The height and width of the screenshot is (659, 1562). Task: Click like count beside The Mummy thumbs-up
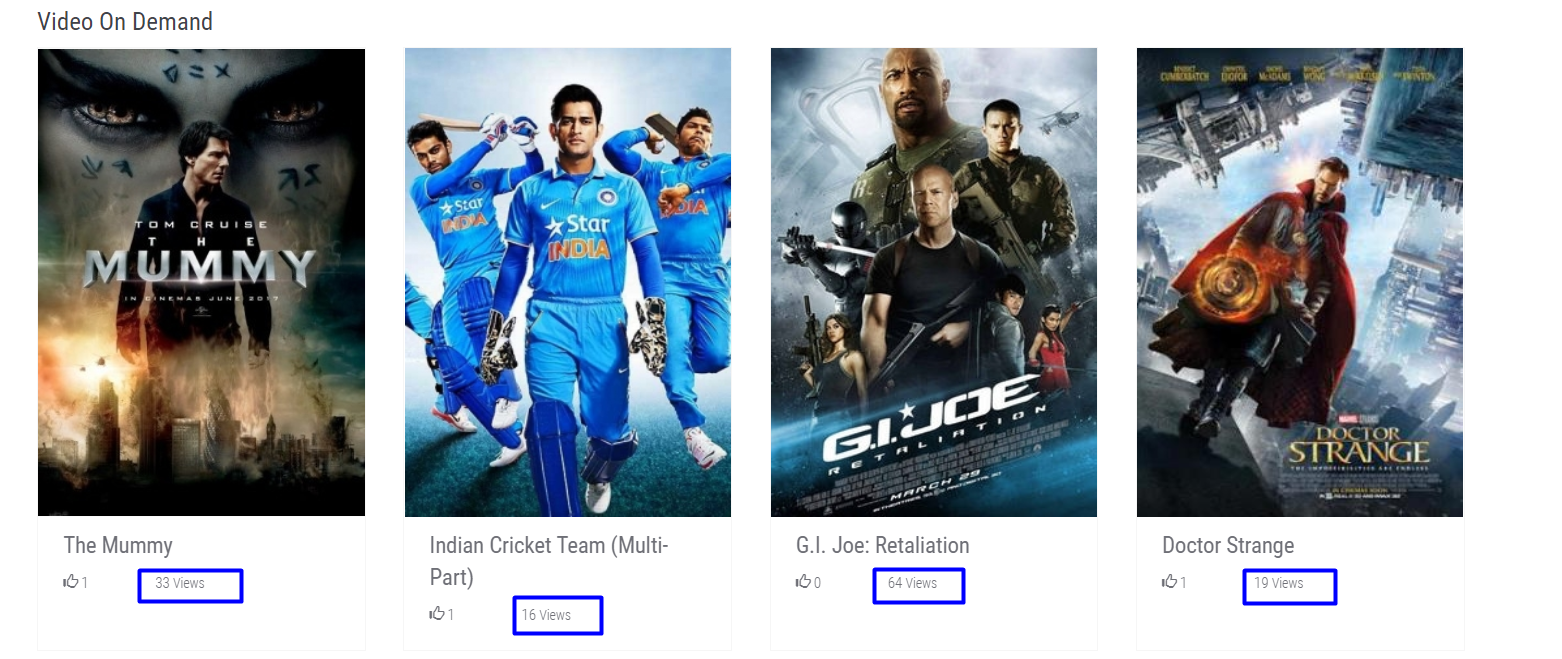pos(85,582)
